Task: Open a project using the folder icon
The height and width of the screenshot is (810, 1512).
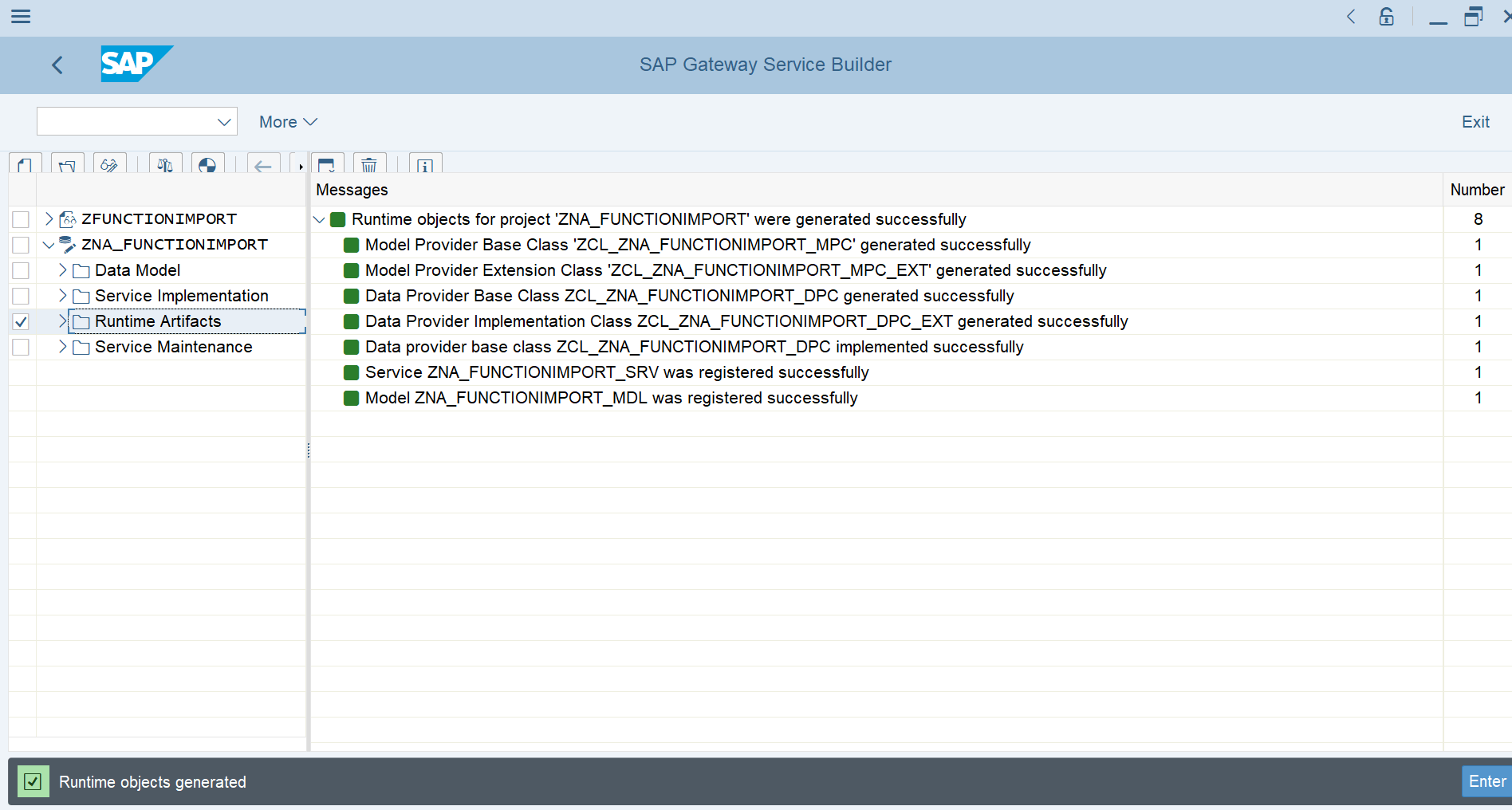Action: tap(67, 165)
